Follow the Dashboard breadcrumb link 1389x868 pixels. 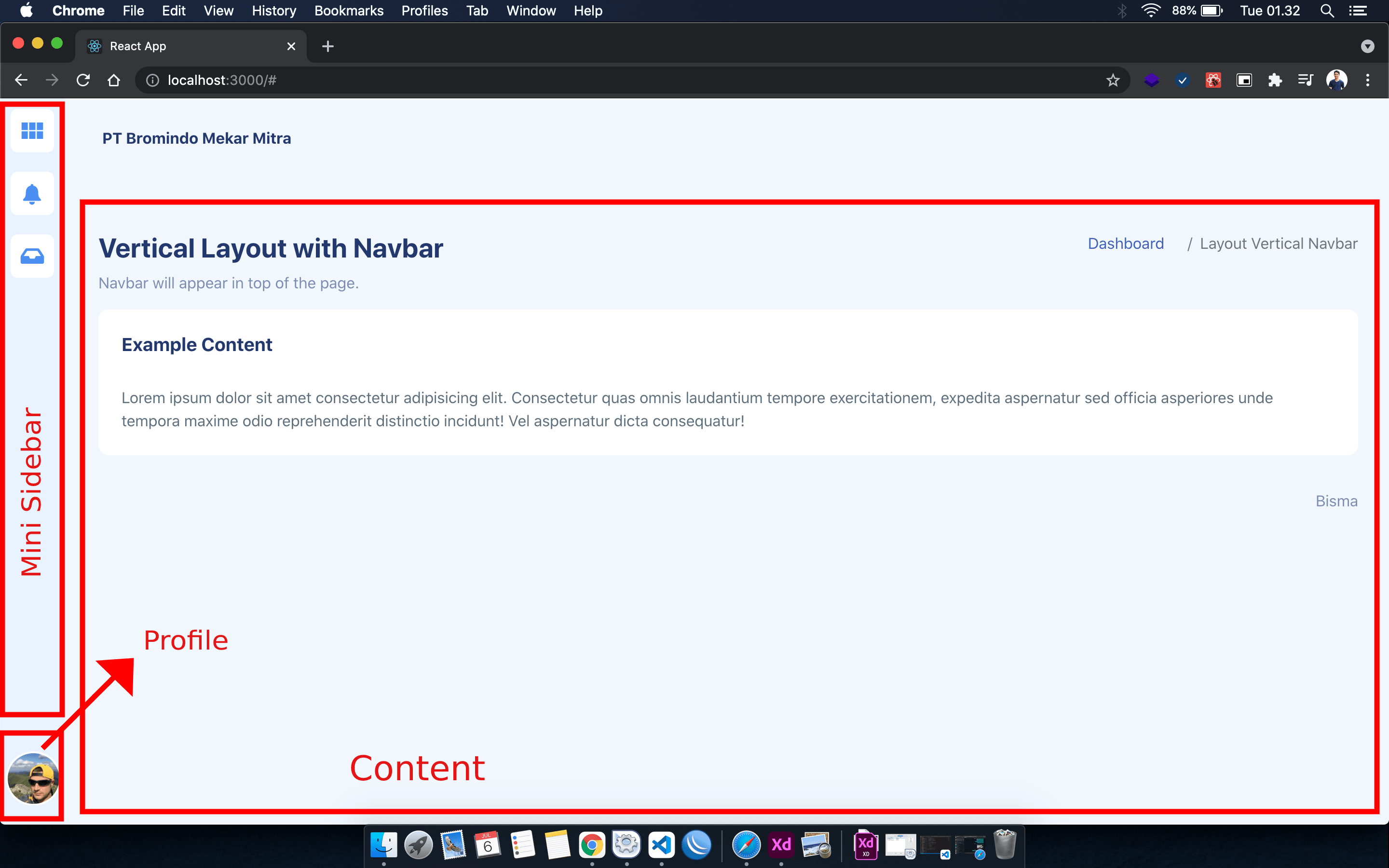coord(1126,244)
